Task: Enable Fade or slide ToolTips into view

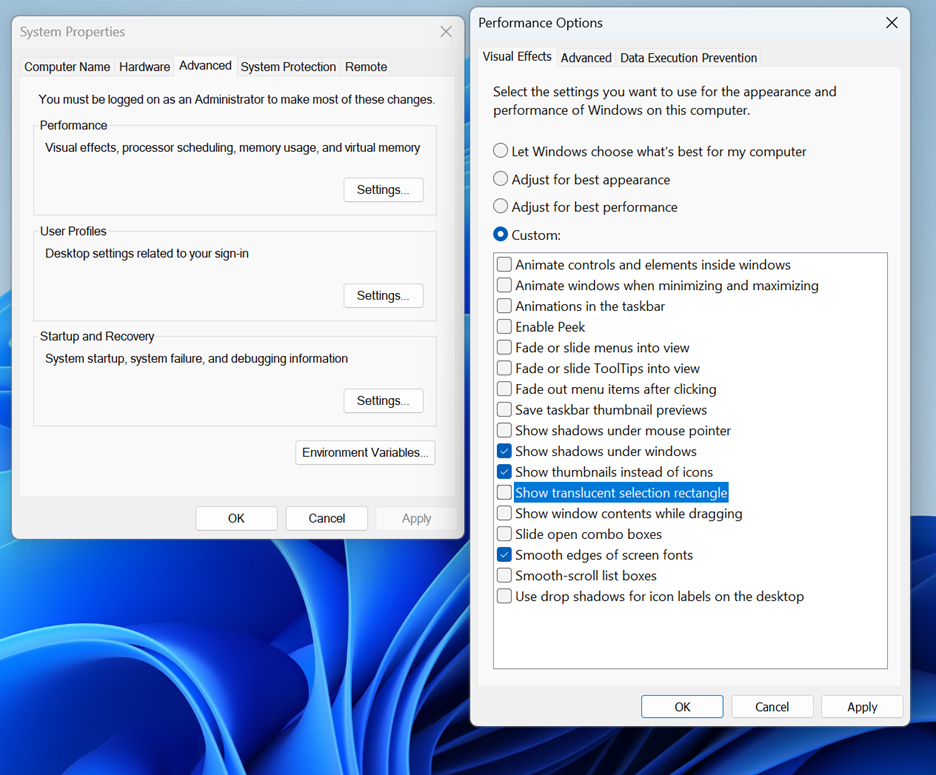Action: [504, 368]
